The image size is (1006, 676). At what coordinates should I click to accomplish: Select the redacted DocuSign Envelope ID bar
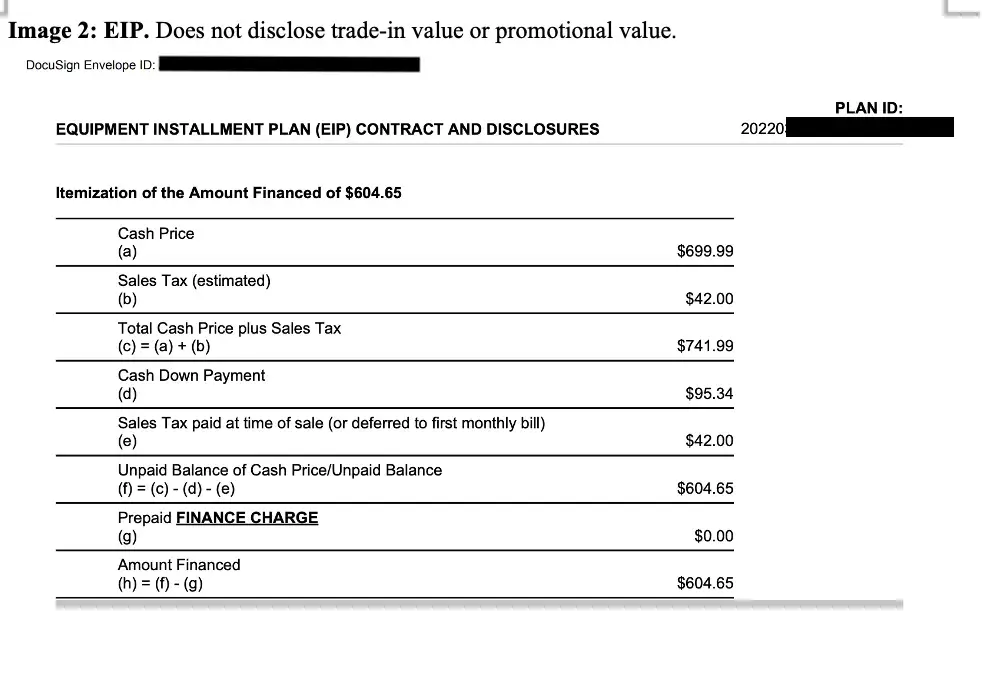(289, 65)
